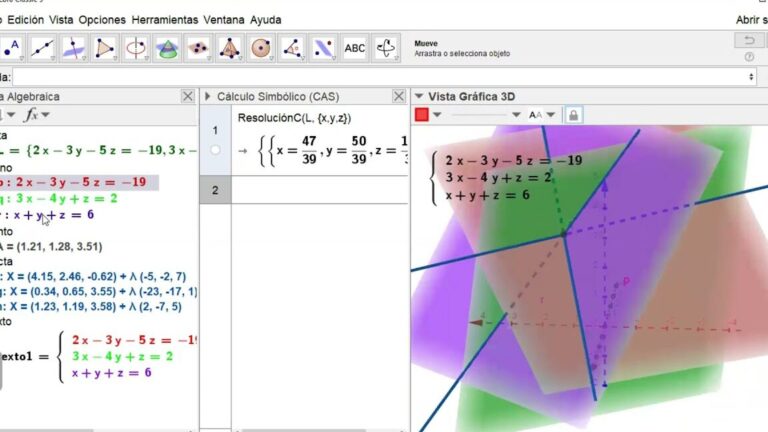
Task: Open the color dropdown next to red swatch
Action: tap(437, 115)
